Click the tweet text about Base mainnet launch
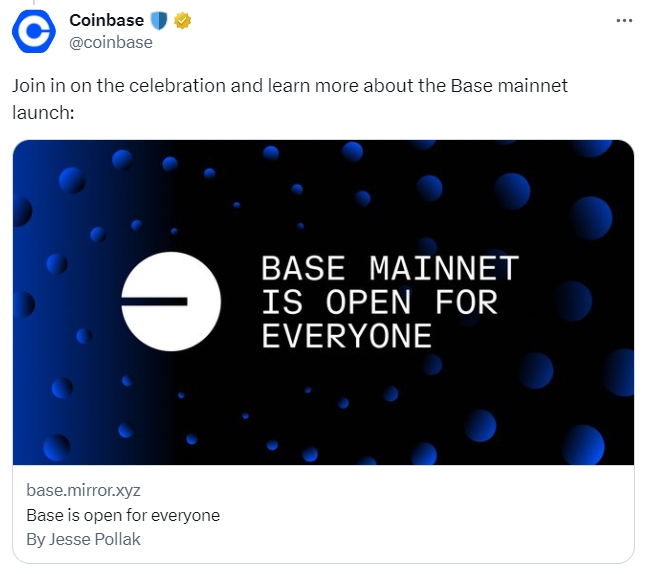The height and width of the screenshot is (574, 648). pos(290,99)
